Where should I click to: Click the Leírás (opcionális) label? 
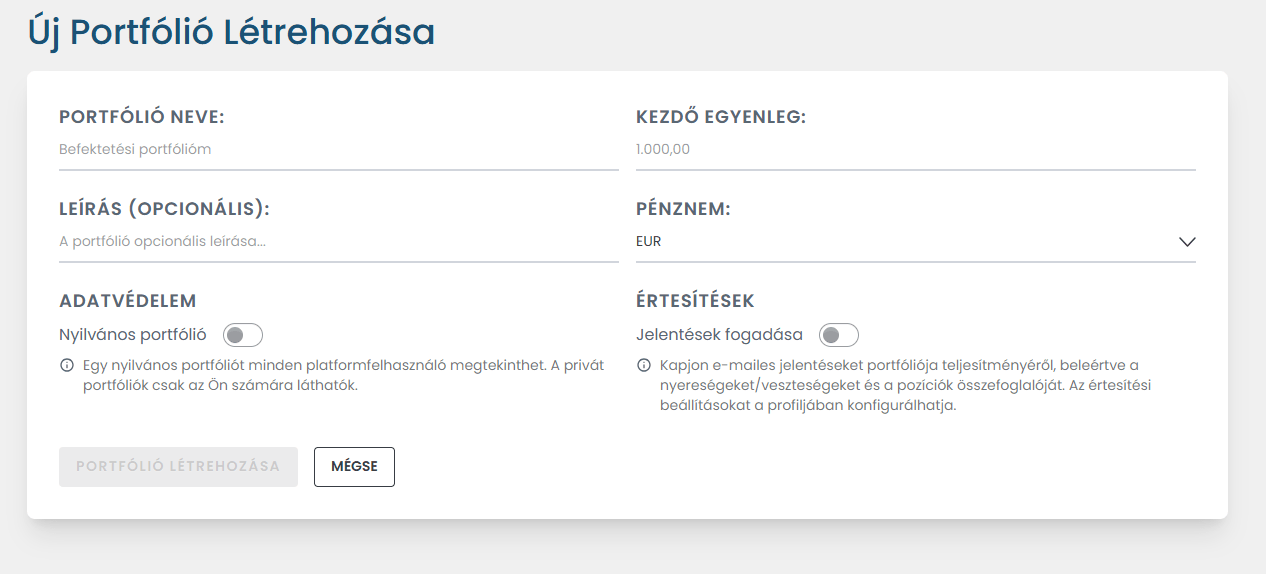point(165,209)
